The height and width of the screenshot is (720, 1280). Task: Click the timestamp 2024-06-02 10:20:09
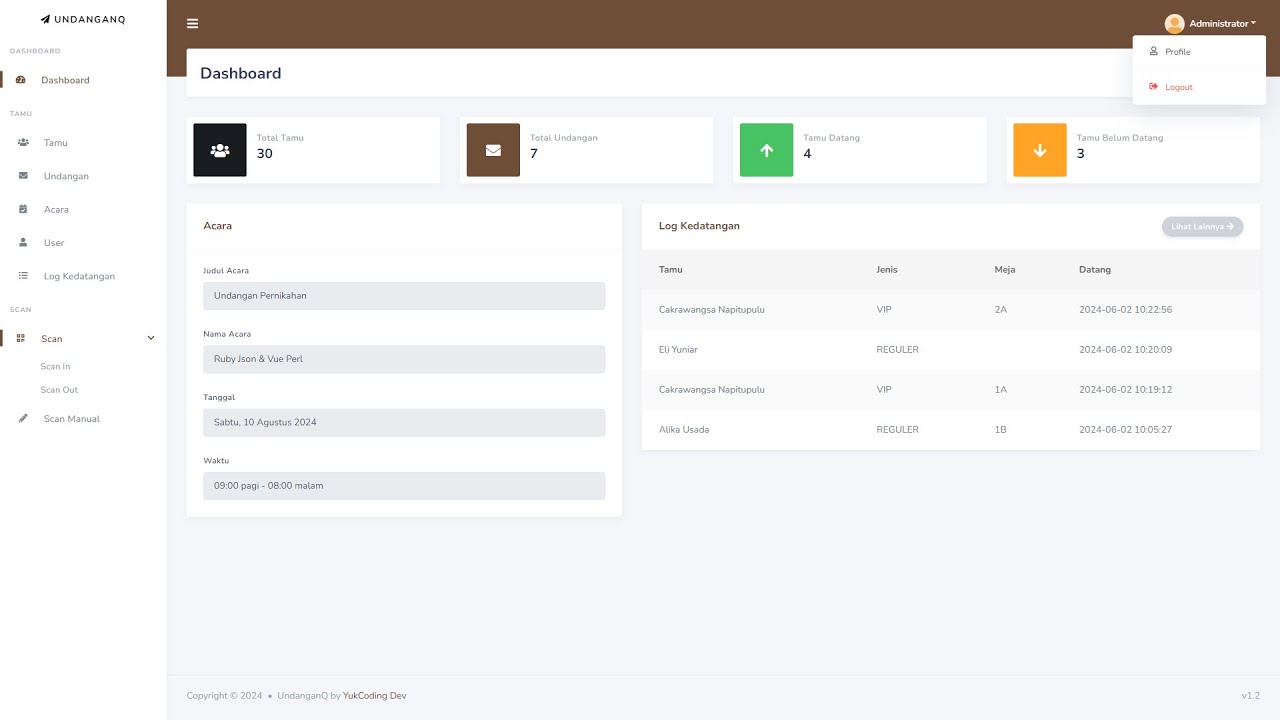coord(1125,350)
